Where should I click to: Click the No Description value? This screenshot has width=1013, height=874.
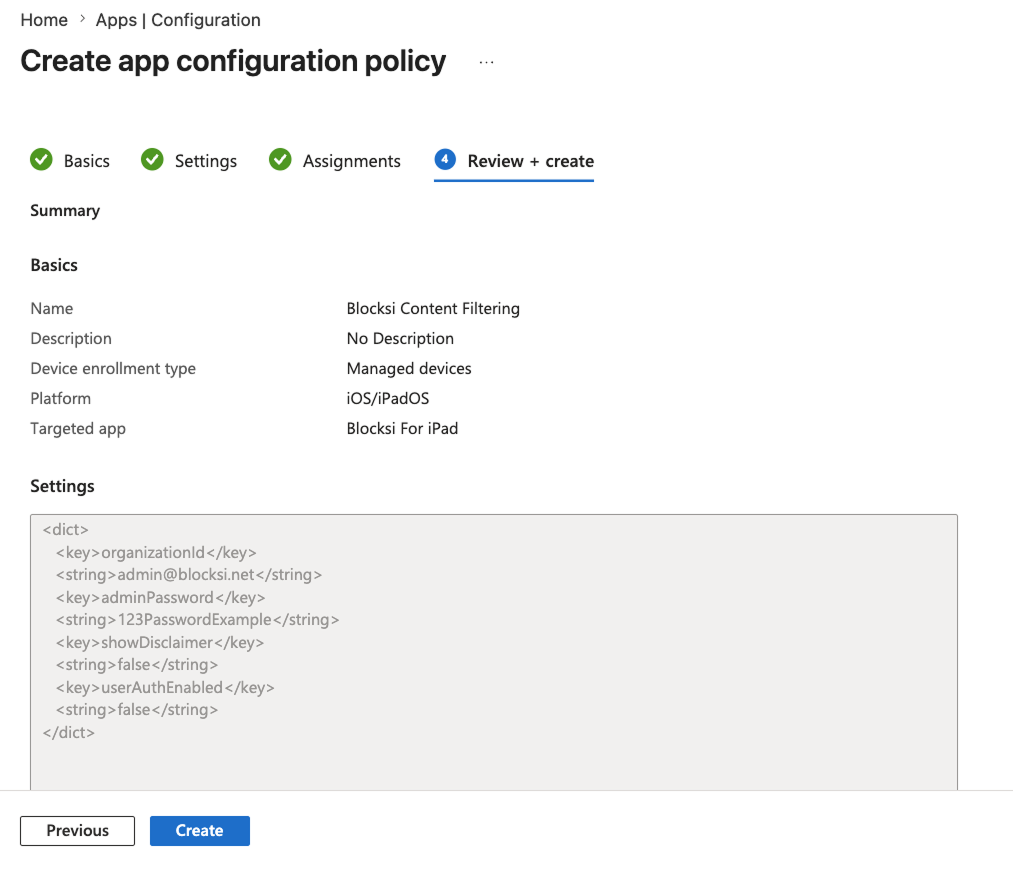pos(400,338)
